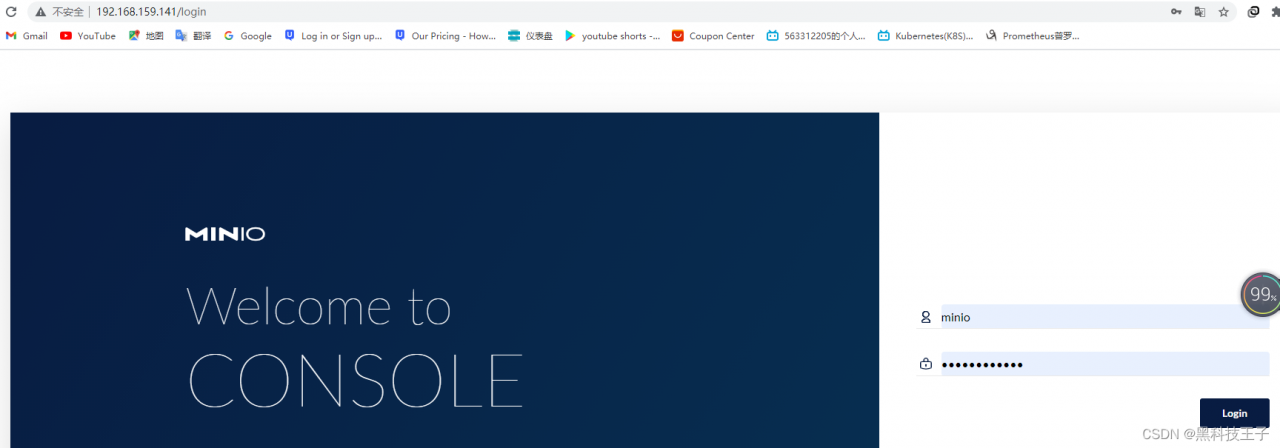1280x448 pixels.
Task: Open the Google bookmark
Action: click(247, 35)
